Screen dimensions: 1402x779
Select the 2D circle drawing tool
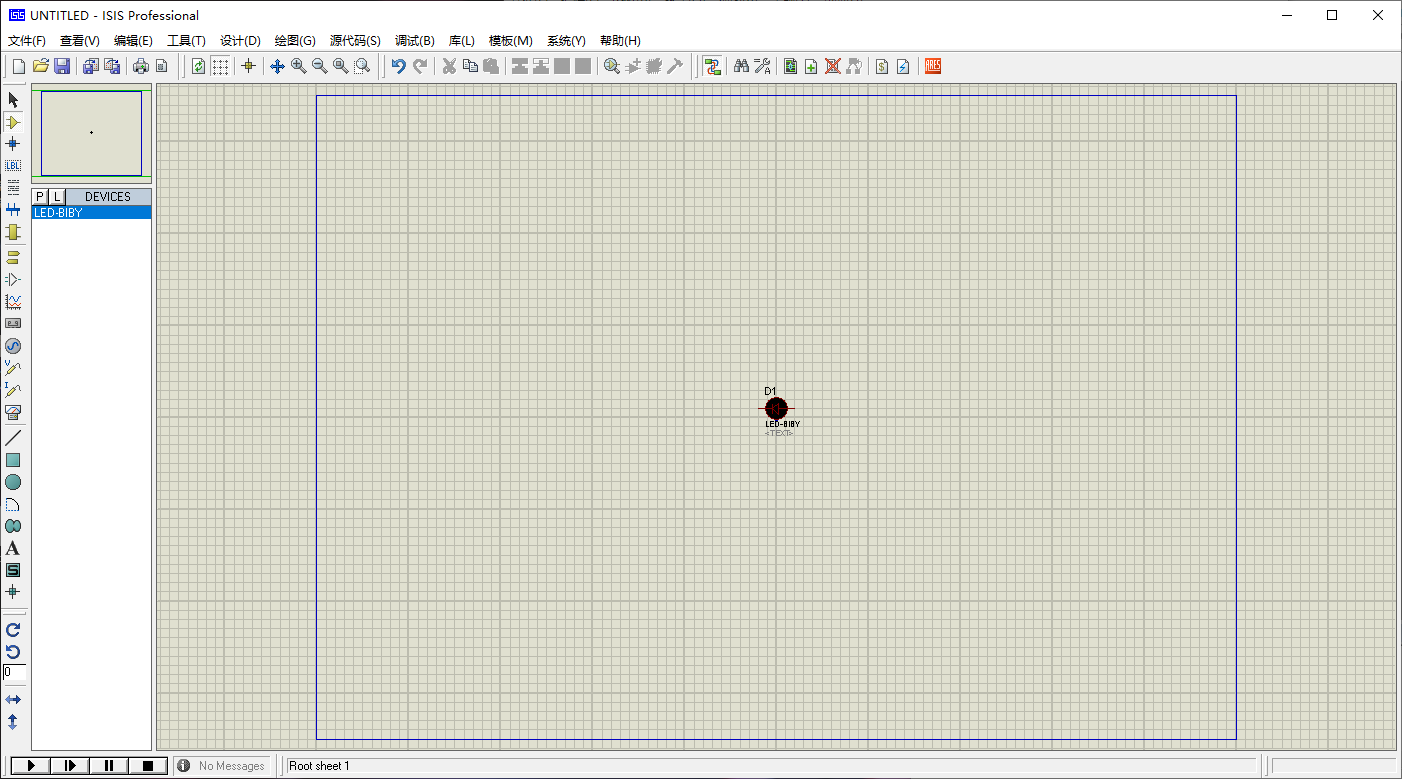[13, 482]
